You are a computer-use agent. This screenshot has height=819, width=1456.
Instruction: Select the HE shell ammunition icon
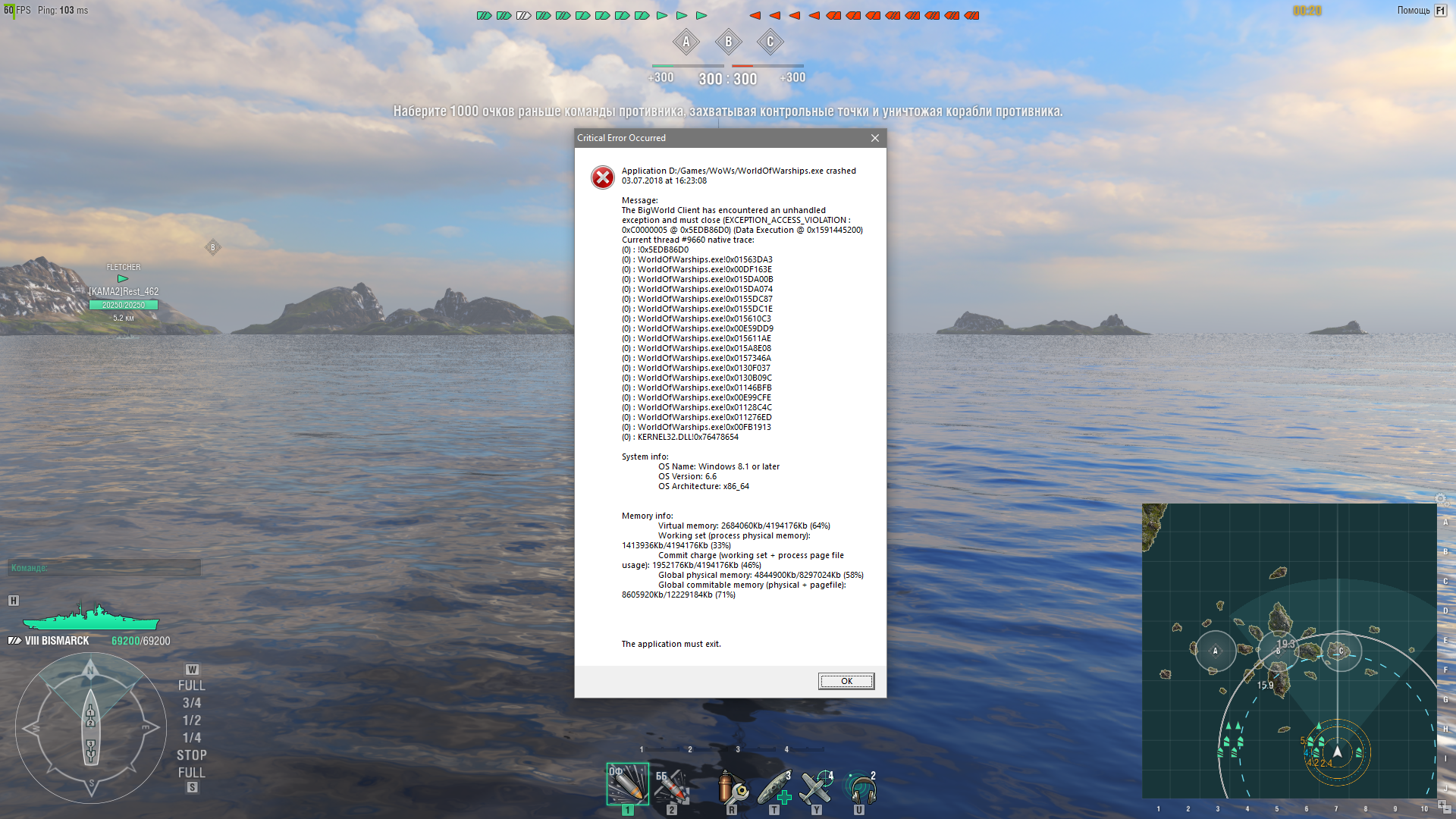pyautogui.click(x=627, y=785)
